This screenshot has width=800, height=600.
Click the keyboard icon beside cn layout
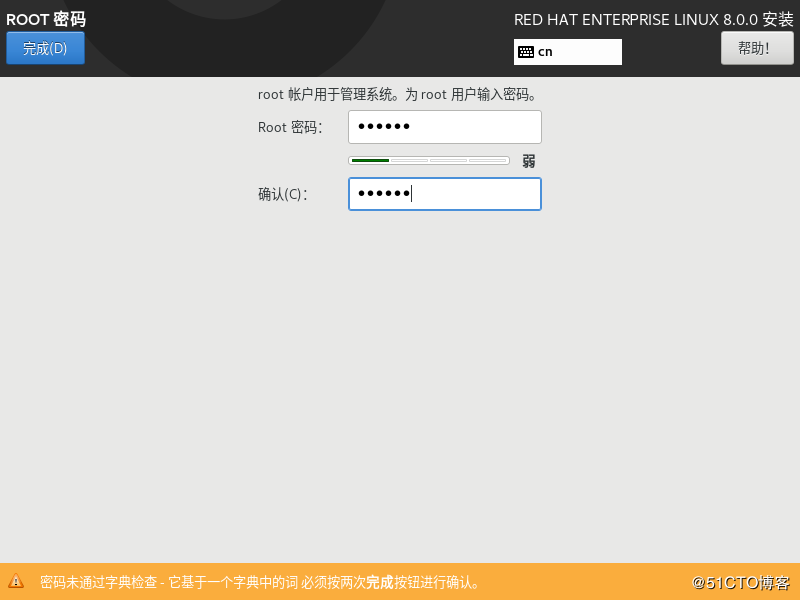(527, 51)
